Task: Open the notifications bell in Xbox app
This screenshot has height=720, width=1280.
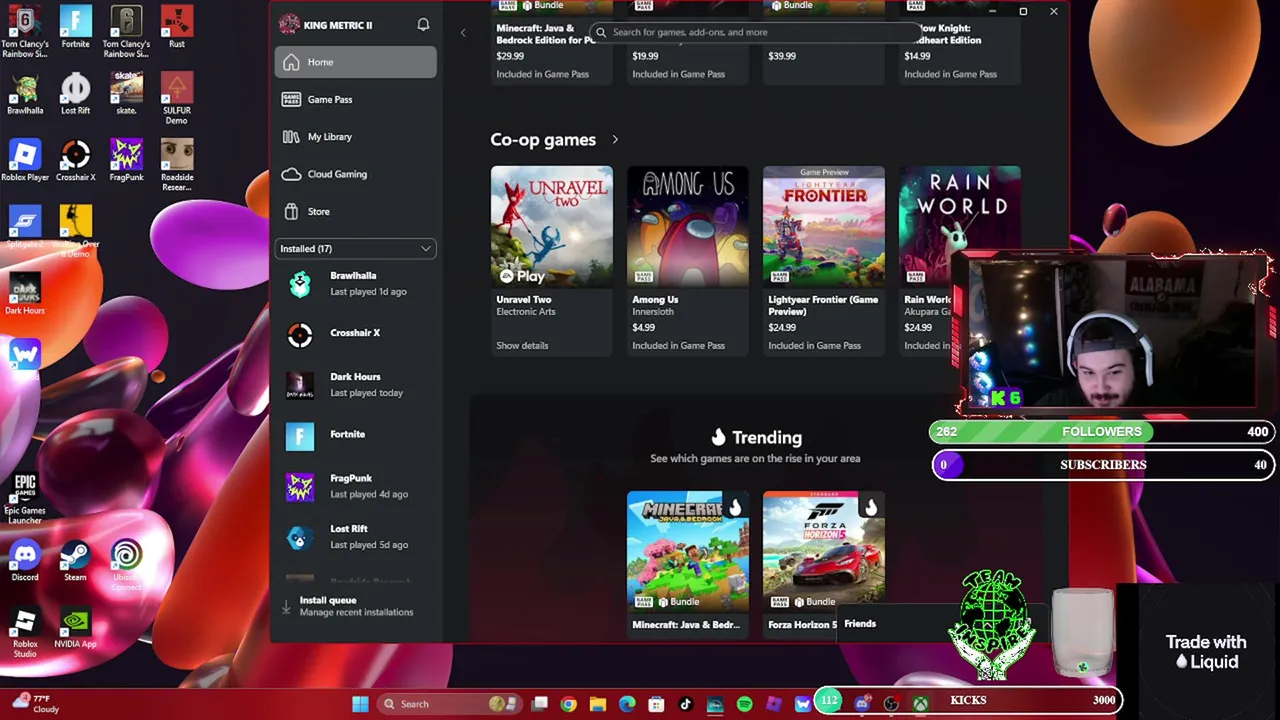Action: pos(423,24)
